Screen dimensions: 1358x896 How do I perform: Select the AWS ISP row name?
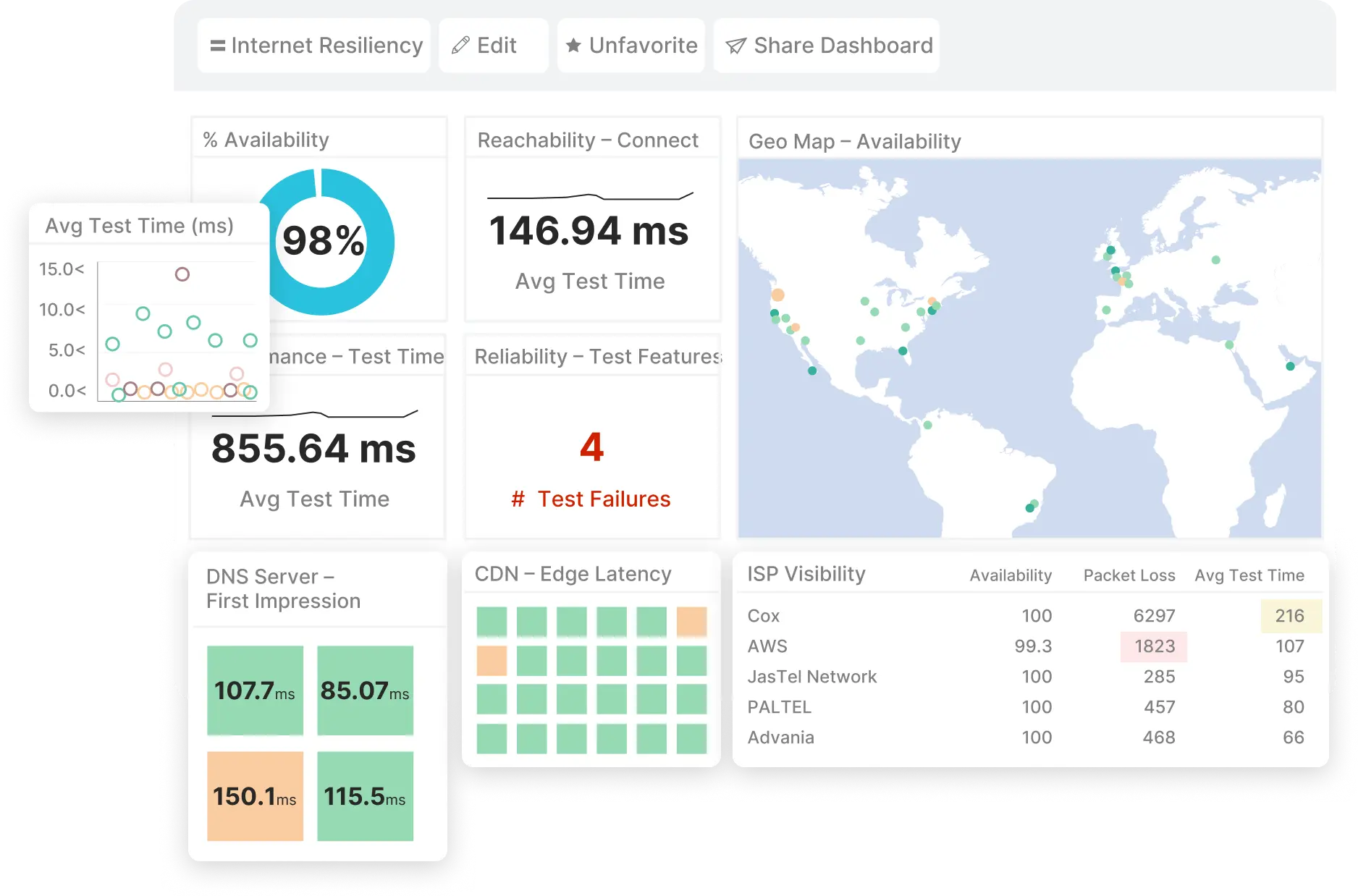767,646
